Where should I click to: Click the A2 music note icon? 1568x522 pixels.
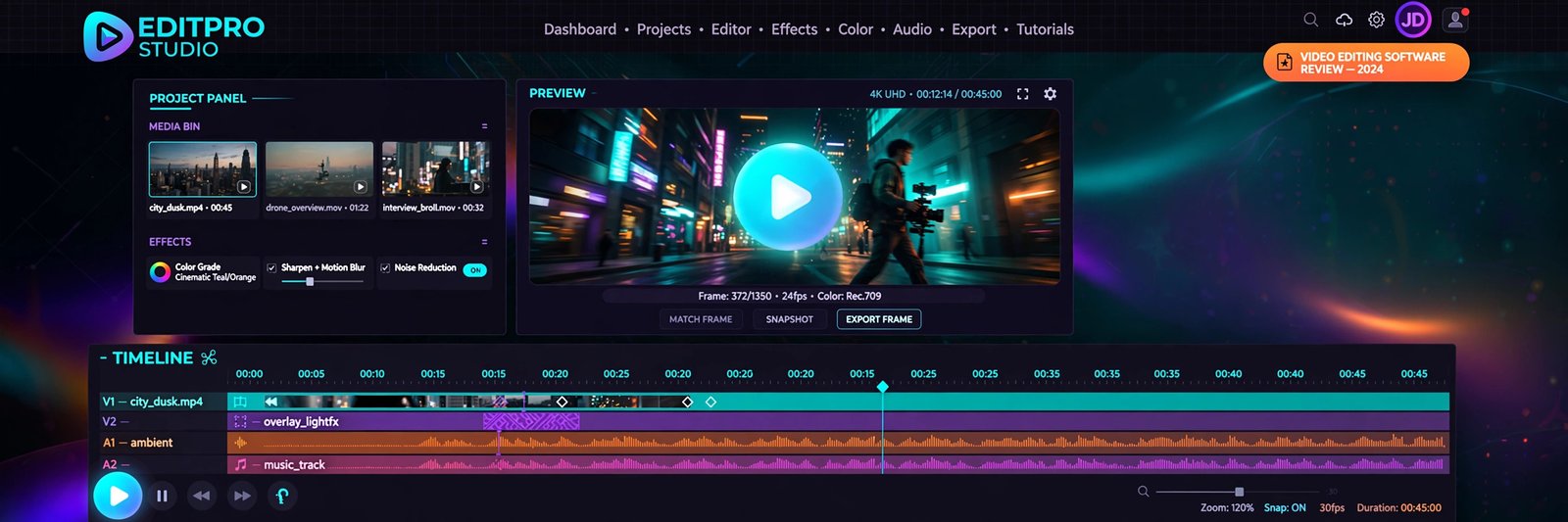point(240,464)
